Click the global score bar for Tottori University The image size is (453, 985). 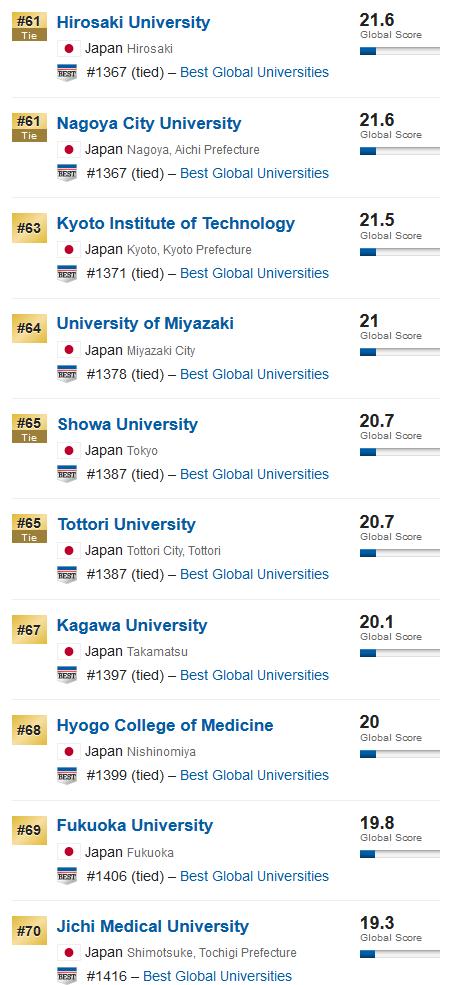[400, 553]
